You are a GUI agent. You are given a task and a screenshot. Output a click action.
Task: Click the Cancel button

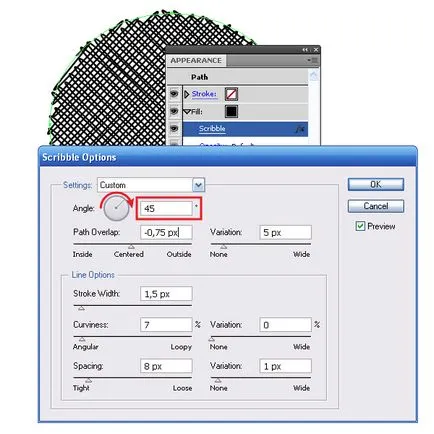[376, 206]
